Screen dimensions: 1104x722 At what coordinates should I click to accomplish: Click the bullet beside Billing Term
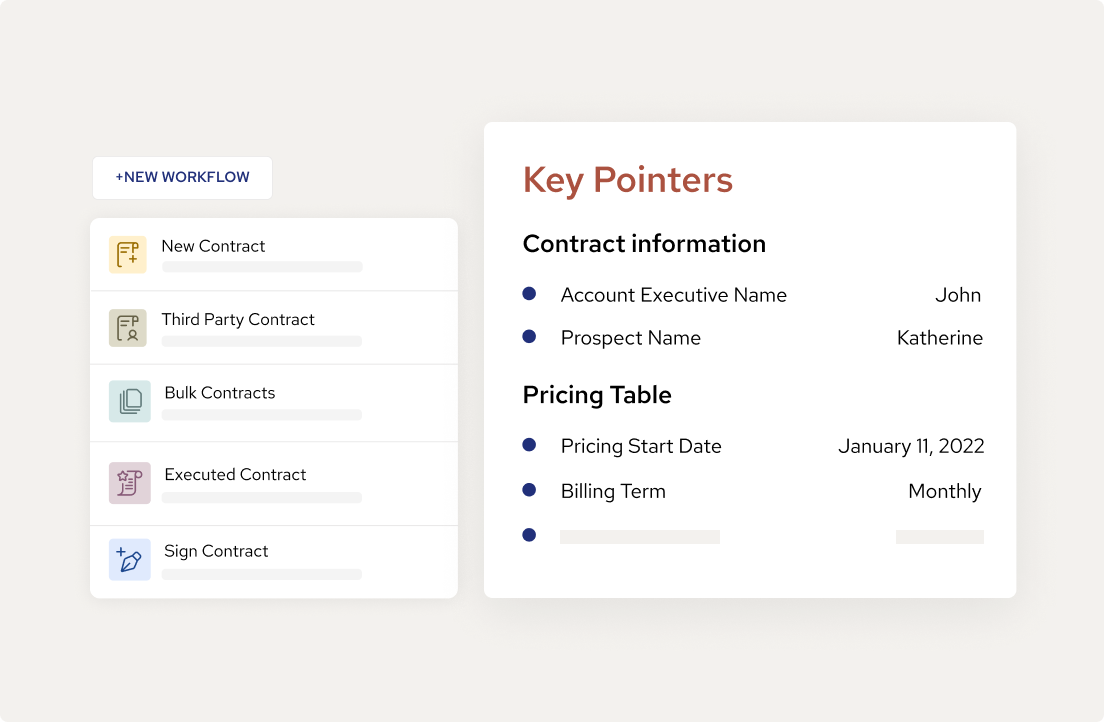tap(529, 490)
